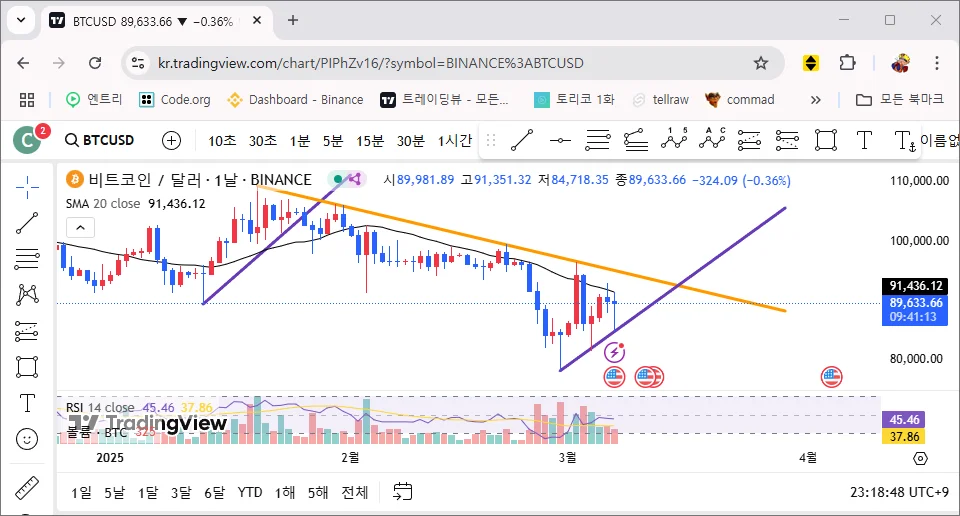The height and width of the screenshot is (516, 960).
Task: Pick the anchored text favorites tool
Action: (904, 141)
